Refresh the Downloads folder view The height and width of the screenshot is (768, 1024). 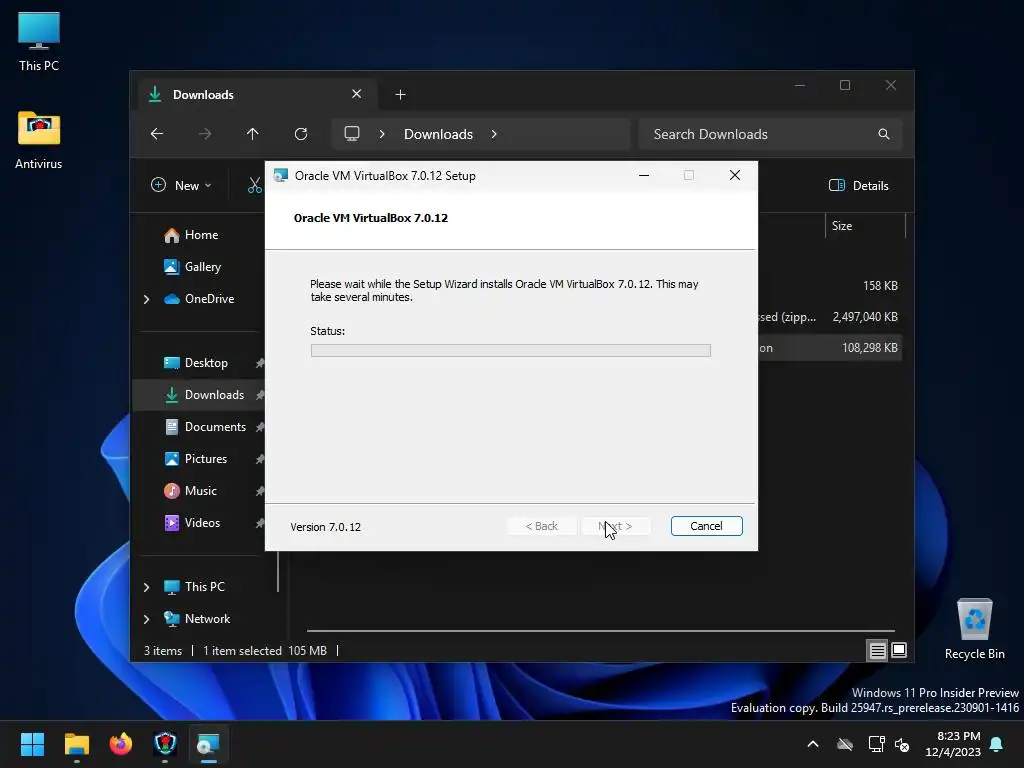300,134
